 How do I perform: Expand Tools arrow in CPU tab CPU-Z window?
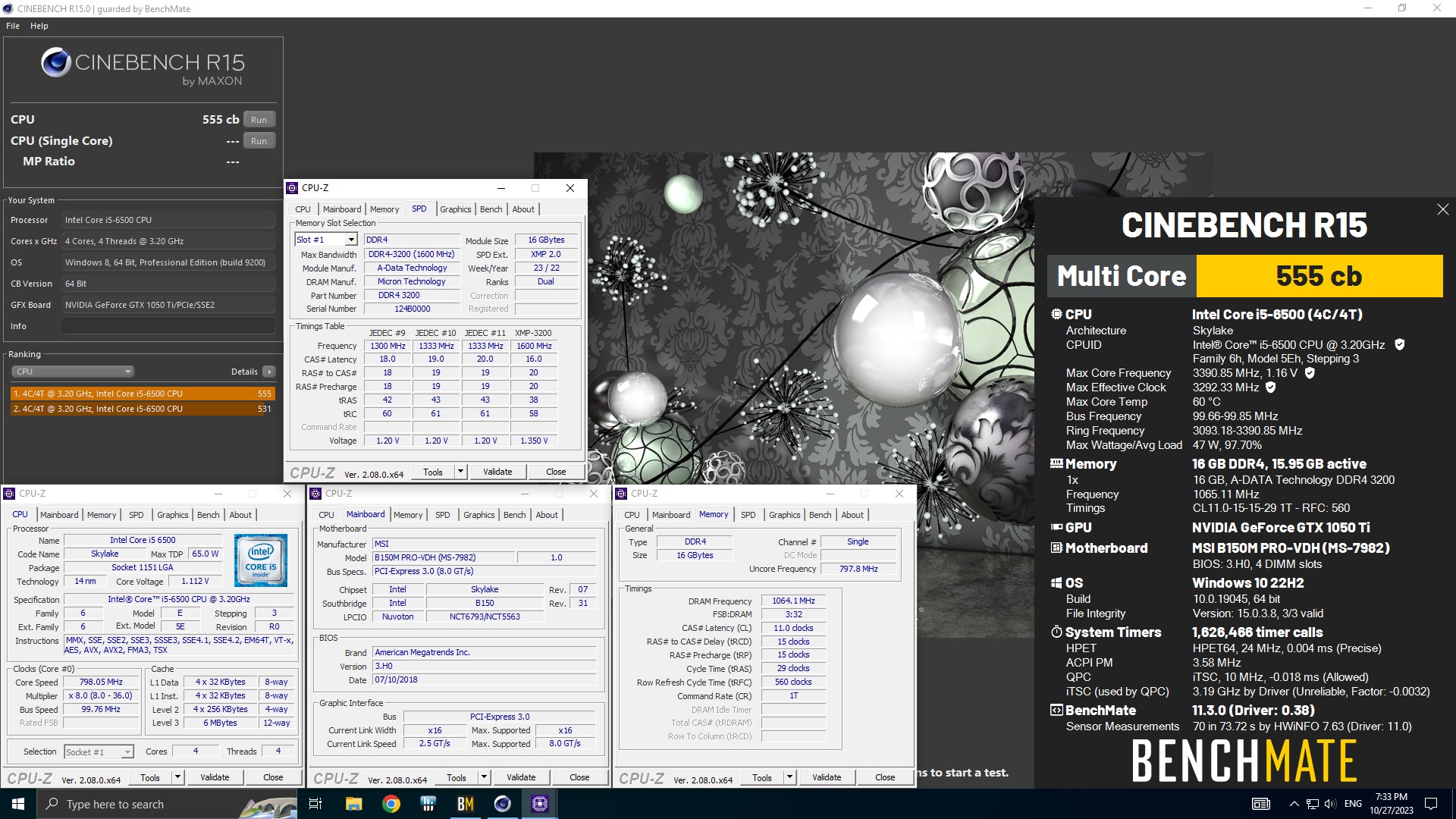(x=177, y=777)
